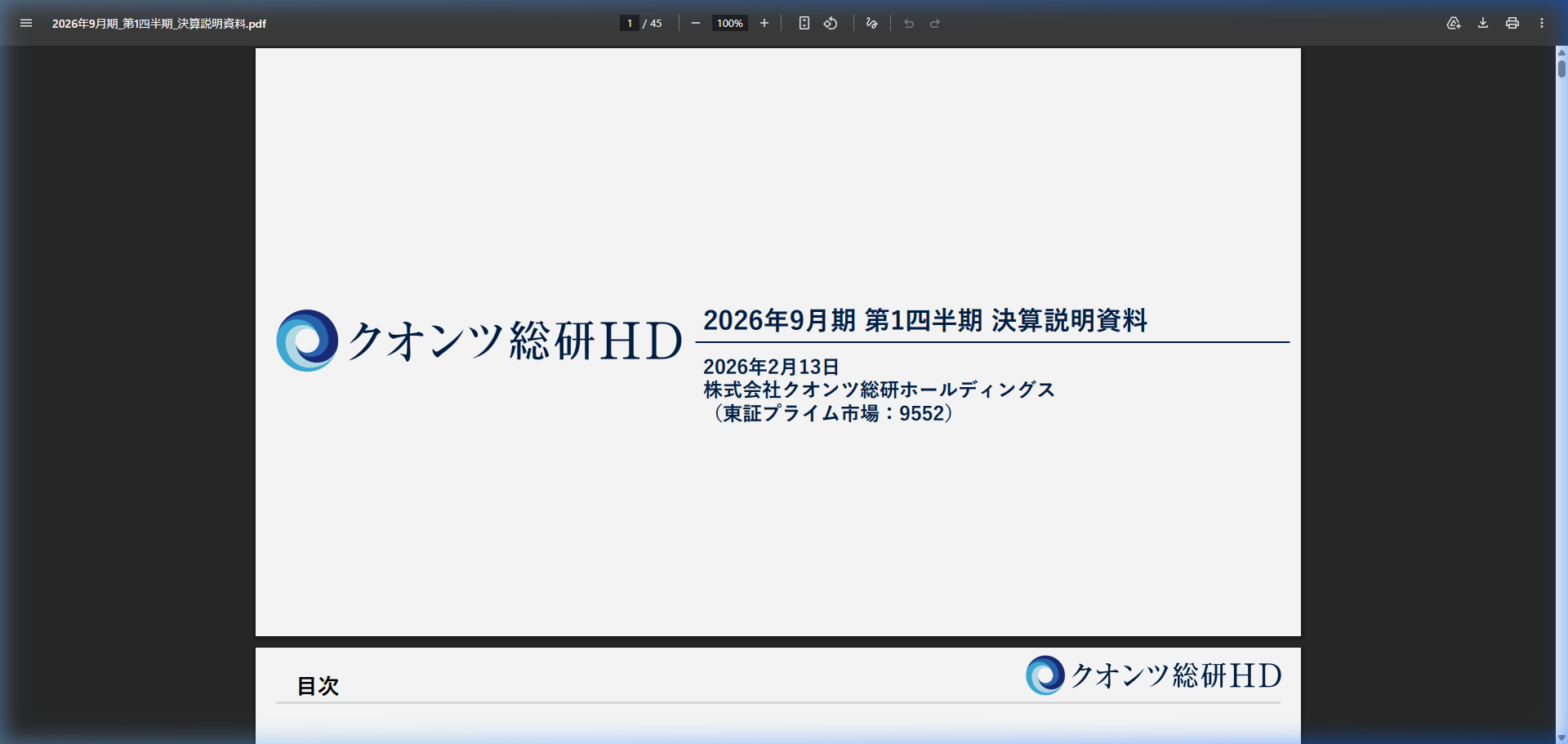Zoom in with the plus icon
Image resolution: width=1568 pixels, height=744 pixels.
pos(764,23)
